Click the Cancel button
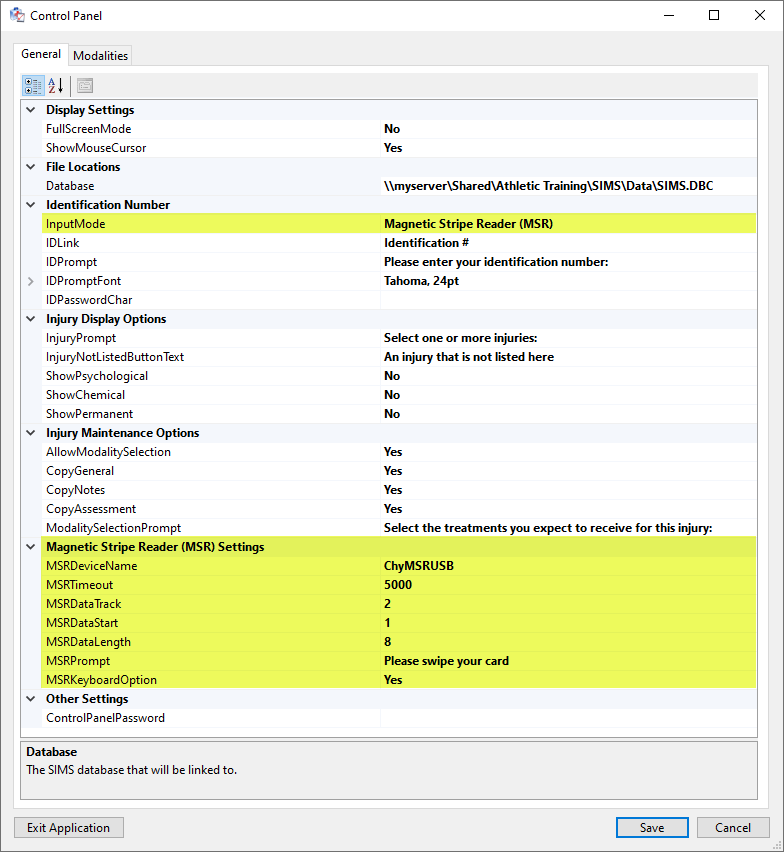 pos(733,828)
